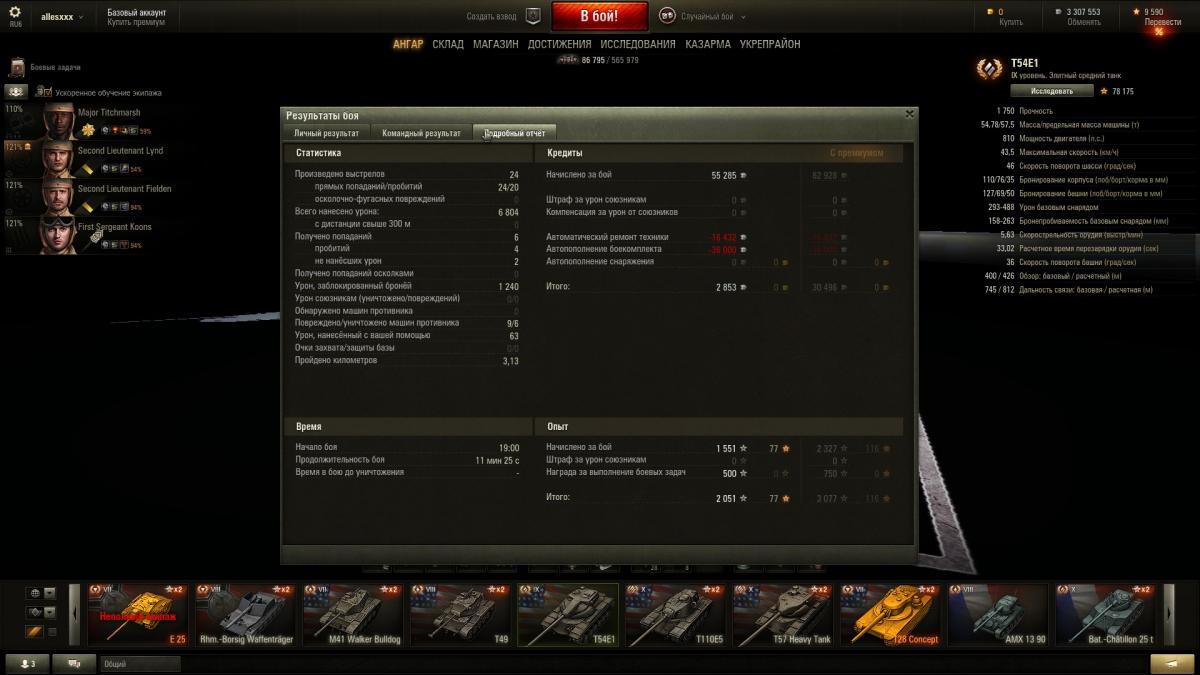Click Исследовать button for T54E1
The image size is (1200, 675).
(x=1051, y=91)
